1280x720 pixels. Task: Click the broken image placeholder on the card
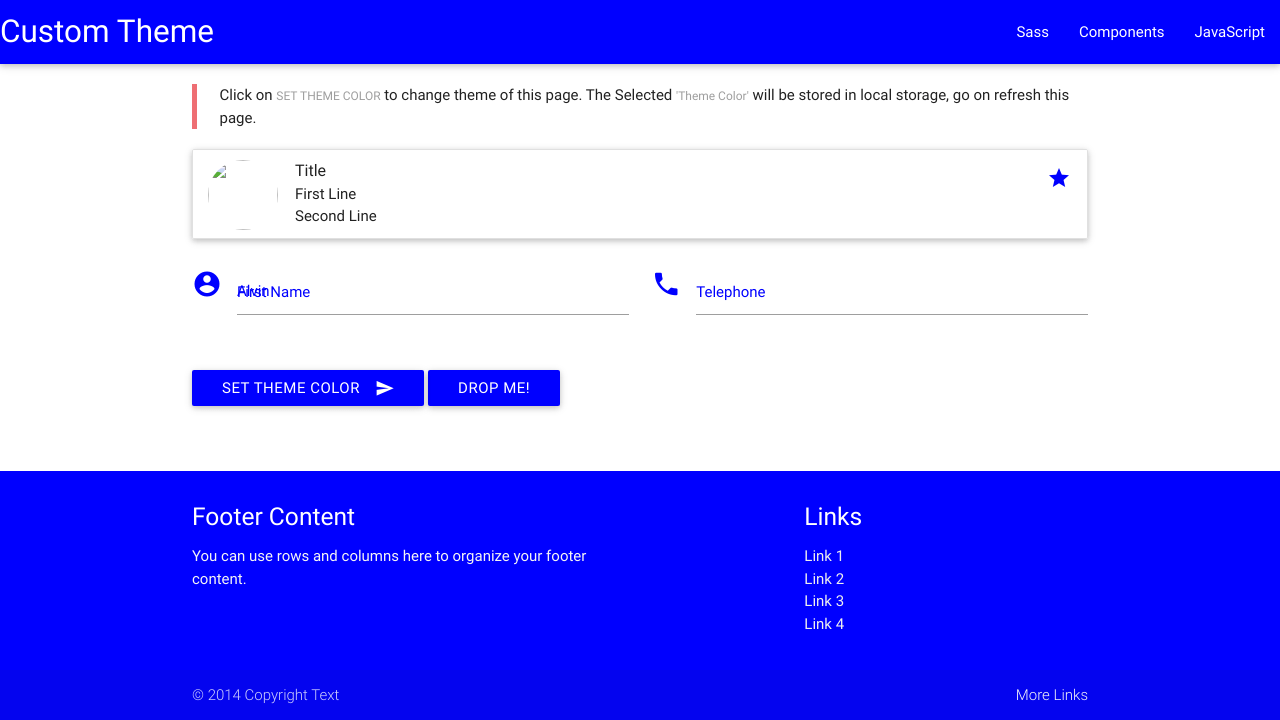(x=242, y=194)
